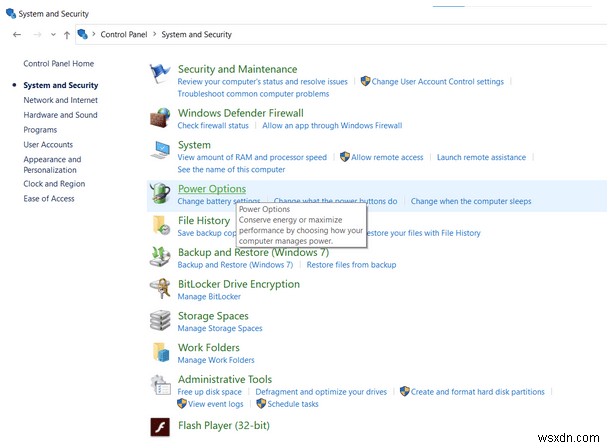Expand the chevron after Control Panel breadcrumb
The height and width of the screenshot is (448, 611).
pyautogui.click(x=155, y=34)
